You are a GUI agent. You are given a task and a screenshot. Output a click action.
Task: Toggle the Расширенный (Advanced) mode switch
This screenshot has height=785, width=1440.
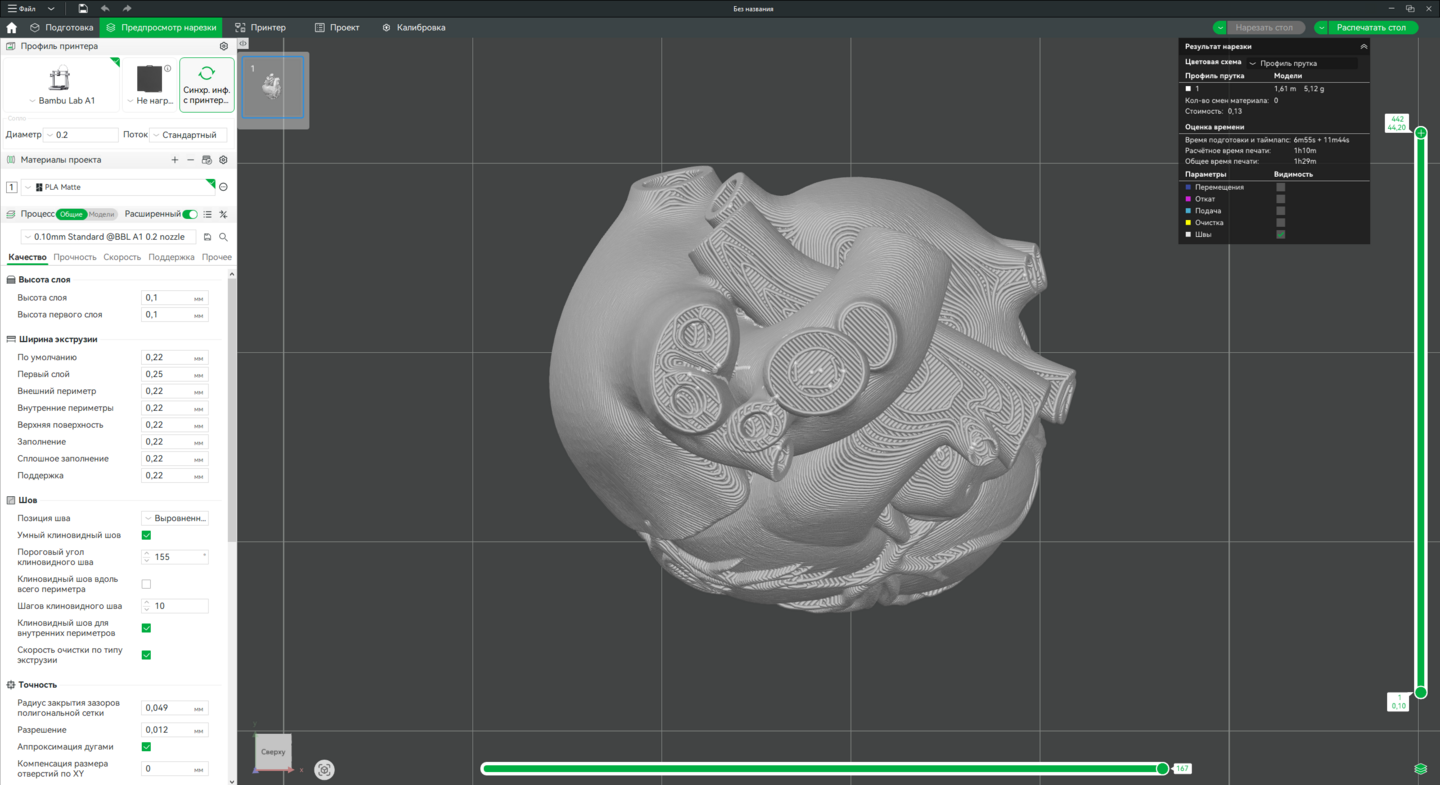pyautogui.click(x=190, y=214)
